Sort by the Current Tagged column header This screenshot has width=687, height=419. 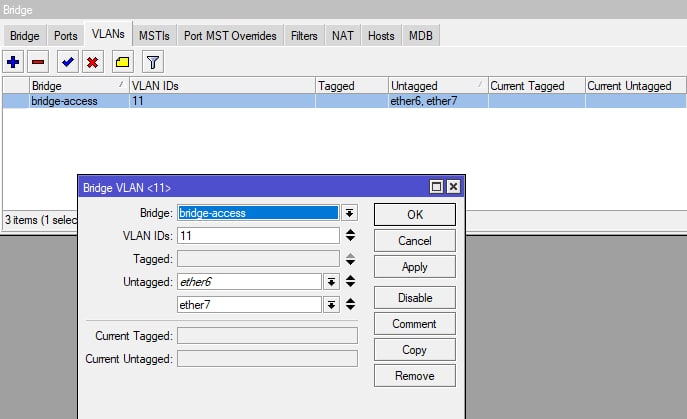pyautogui.click(x=536, y=85)
